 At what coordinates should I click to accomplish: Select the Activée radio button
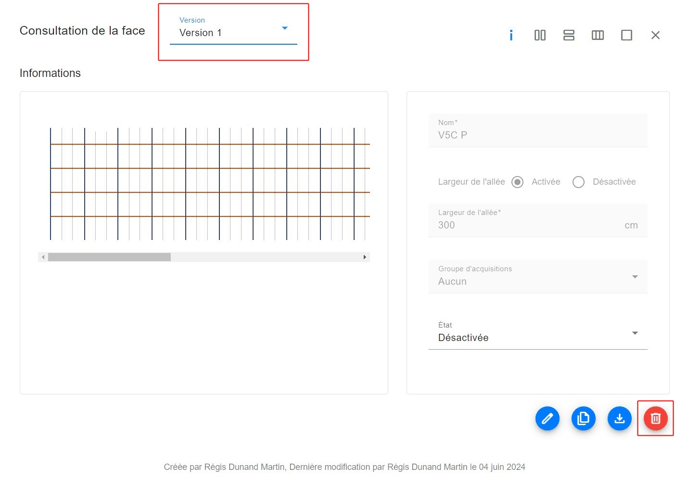coord(518,182)
